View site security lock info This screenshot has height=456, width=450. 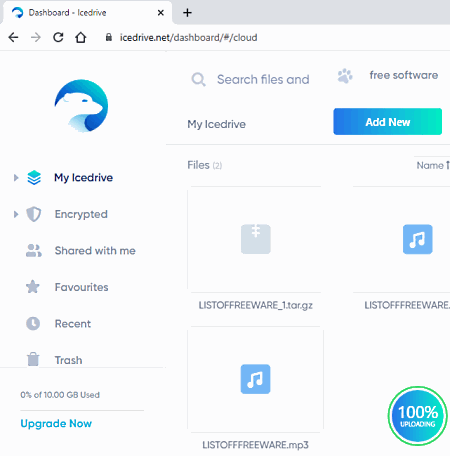pyautogui.click(x=109, y=37)
